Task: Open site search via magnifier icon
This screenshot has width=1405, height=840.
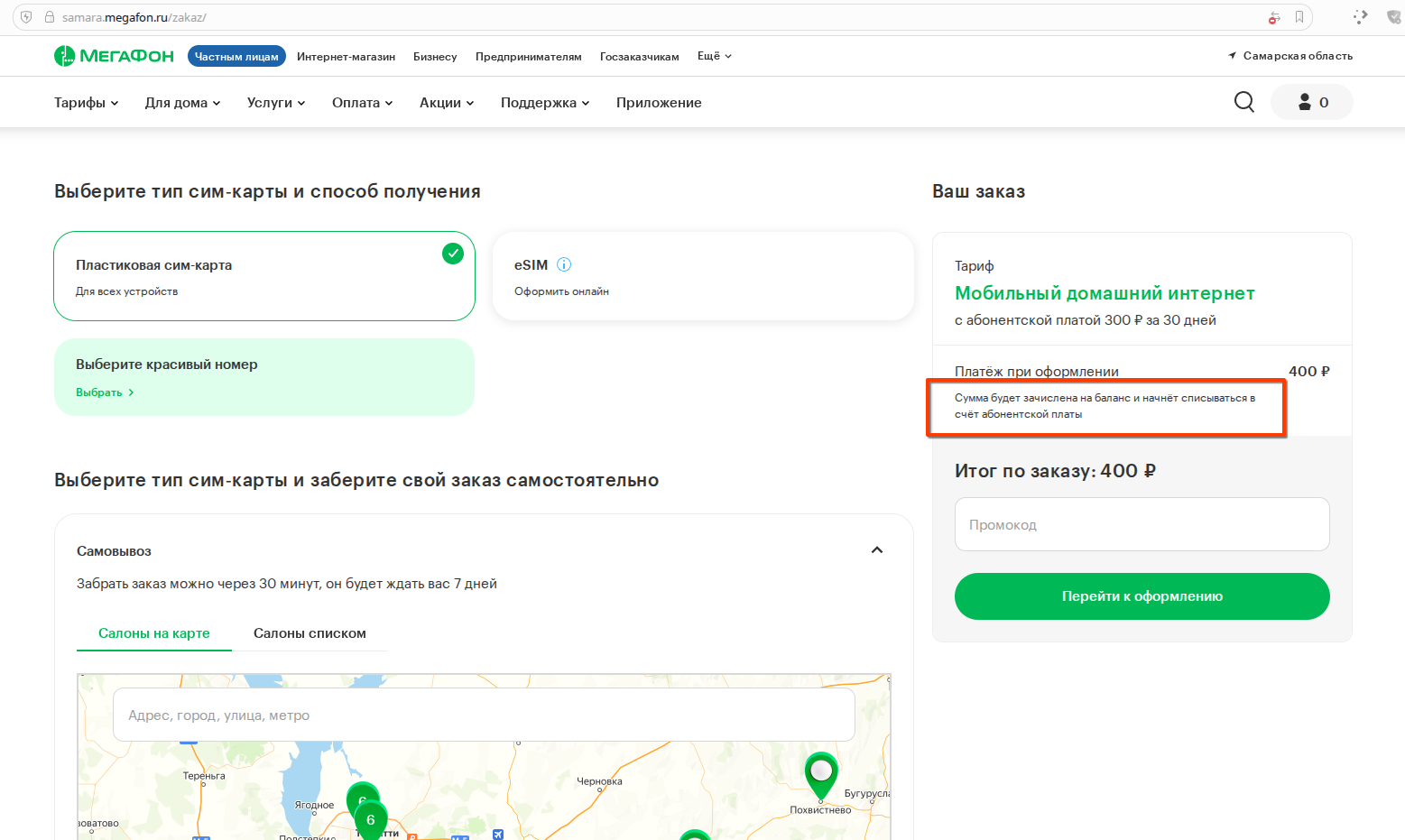Action: [x=1244, y=102]
